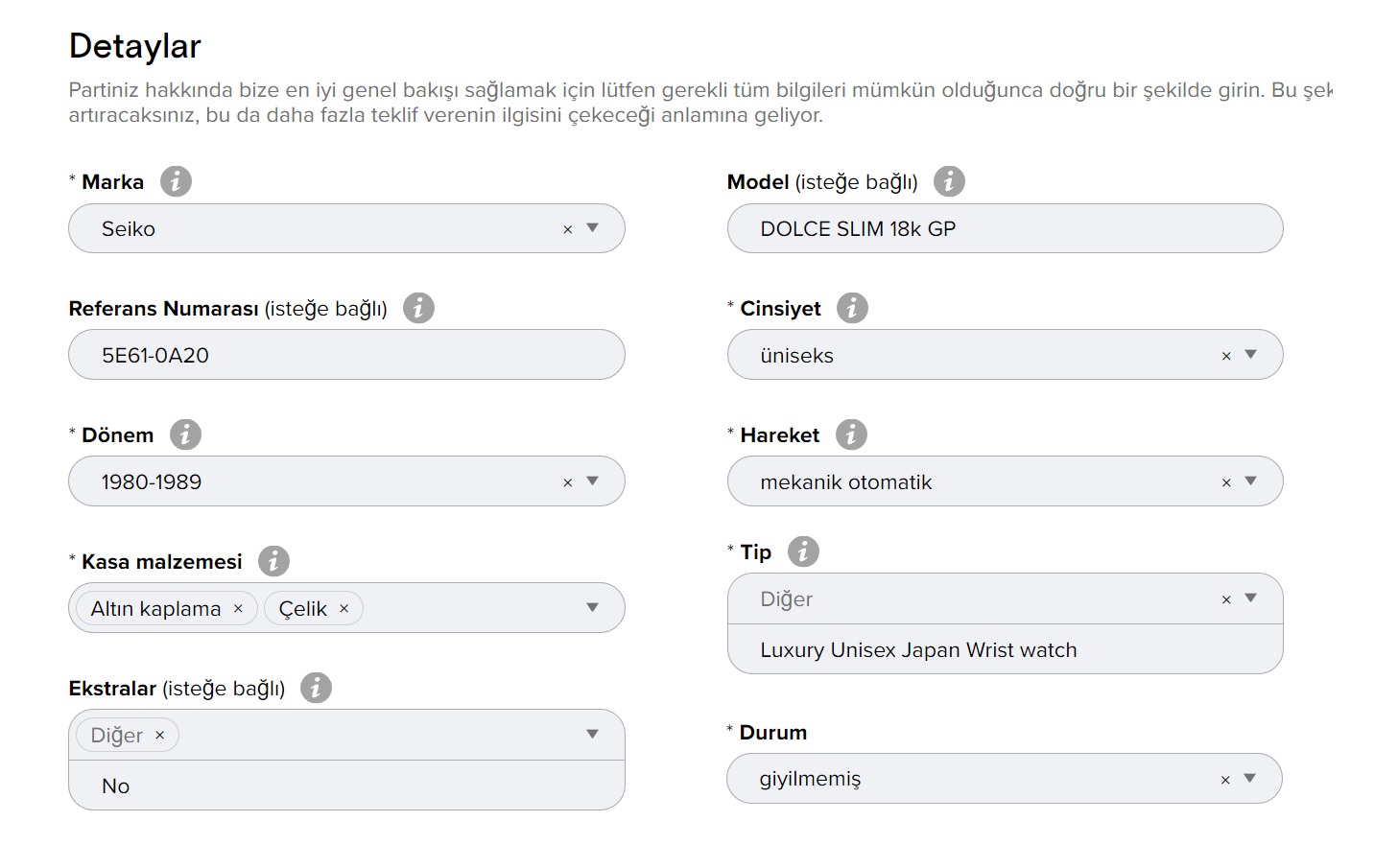
Task: Expand the Hareket dropdown list
Action: coord(1250,481)
